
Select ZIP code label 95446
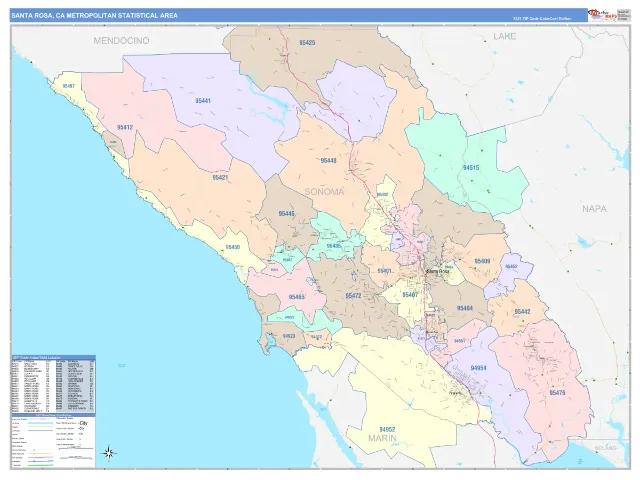pyautogui.click(x=287, y=213)
